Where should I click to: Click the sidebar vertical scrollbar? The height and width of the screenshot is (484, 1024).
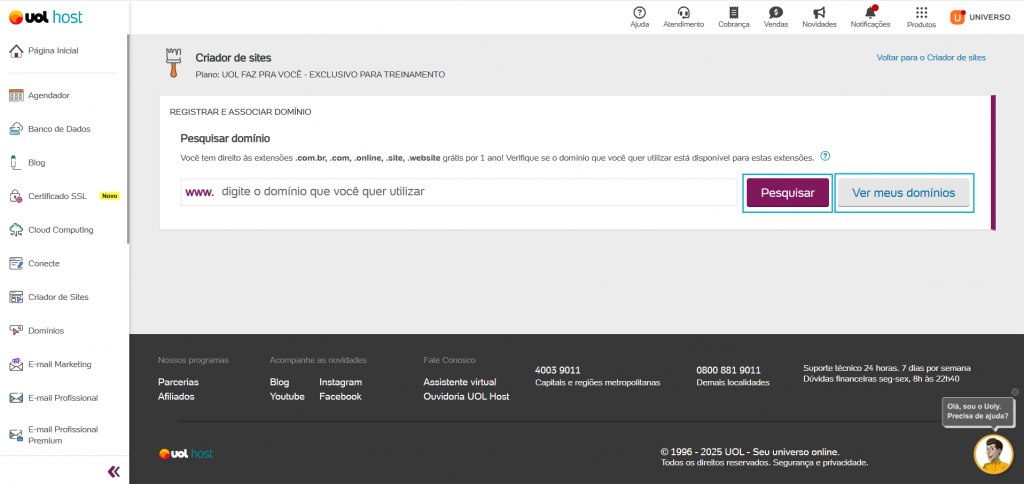[x=128, y=138]
